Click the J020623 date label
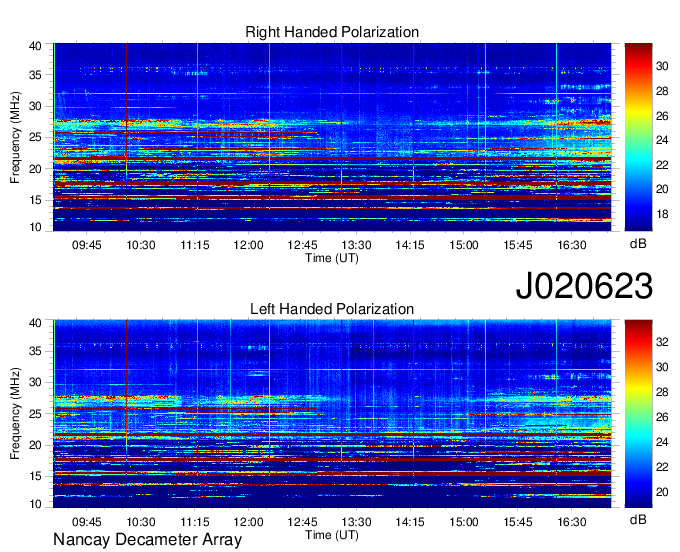This screenshot has height=552, width=680. tap(584, 286)
